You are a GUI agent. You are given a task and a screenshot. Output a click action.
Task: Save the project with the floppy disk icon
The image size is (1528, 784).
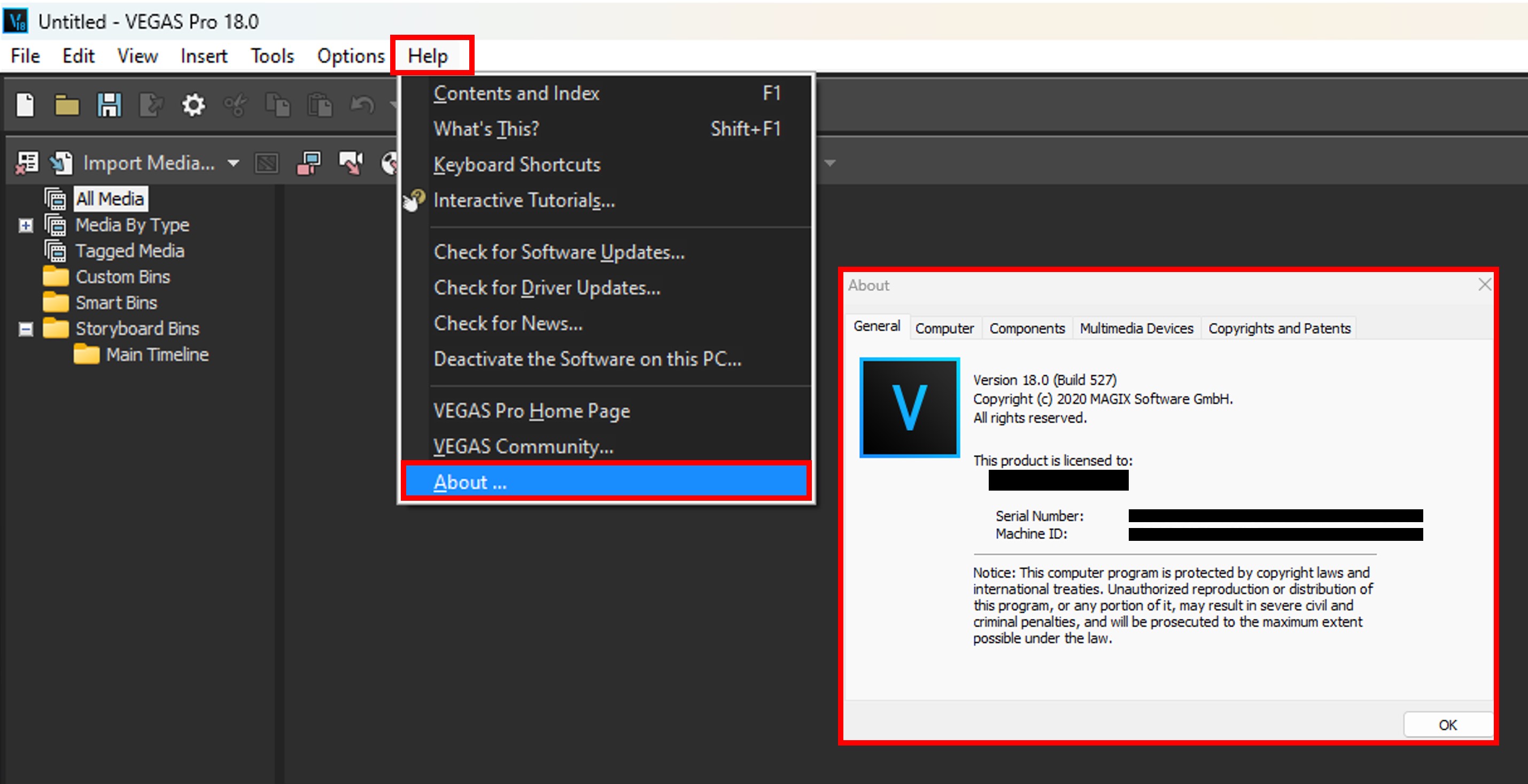pos(109,106)
